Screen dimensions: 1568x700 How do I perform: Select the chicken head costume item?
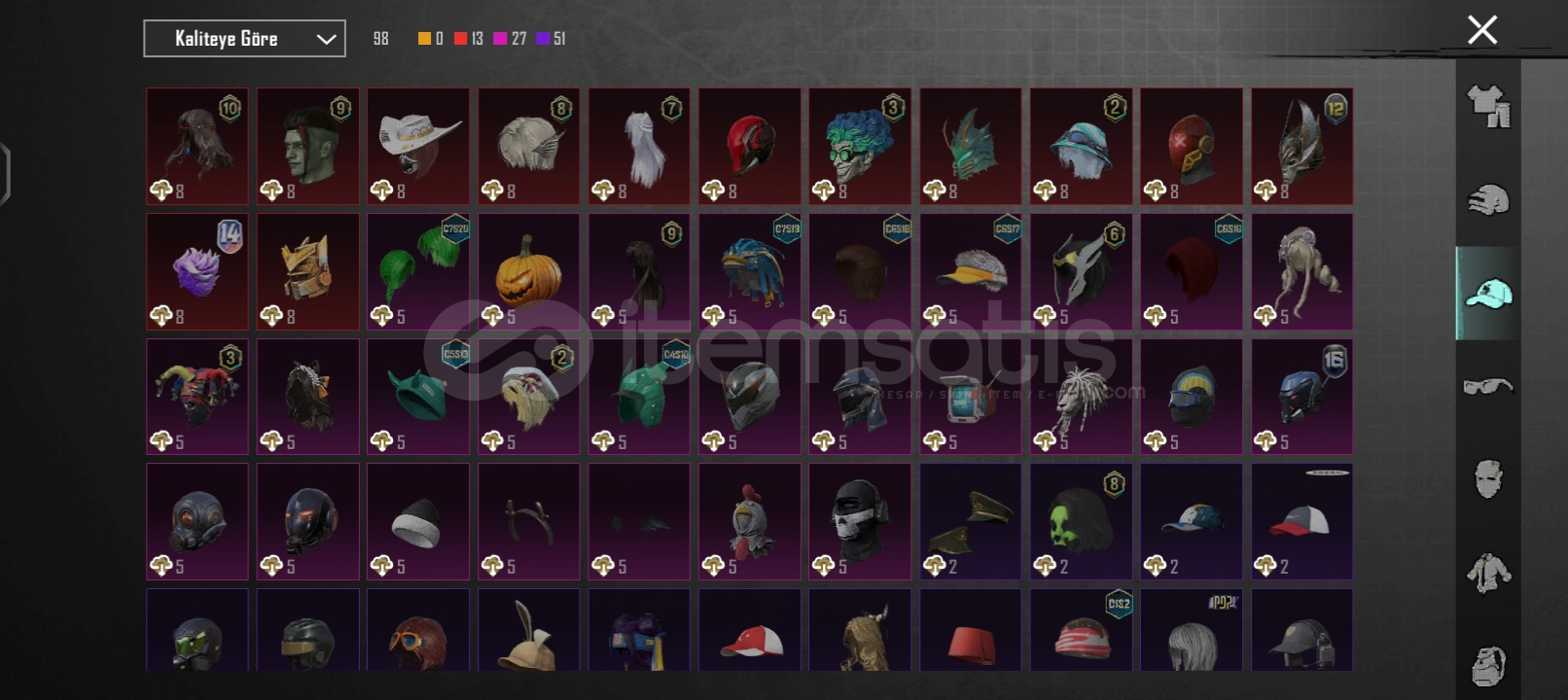pyautogui.click(x=749, y=522)
